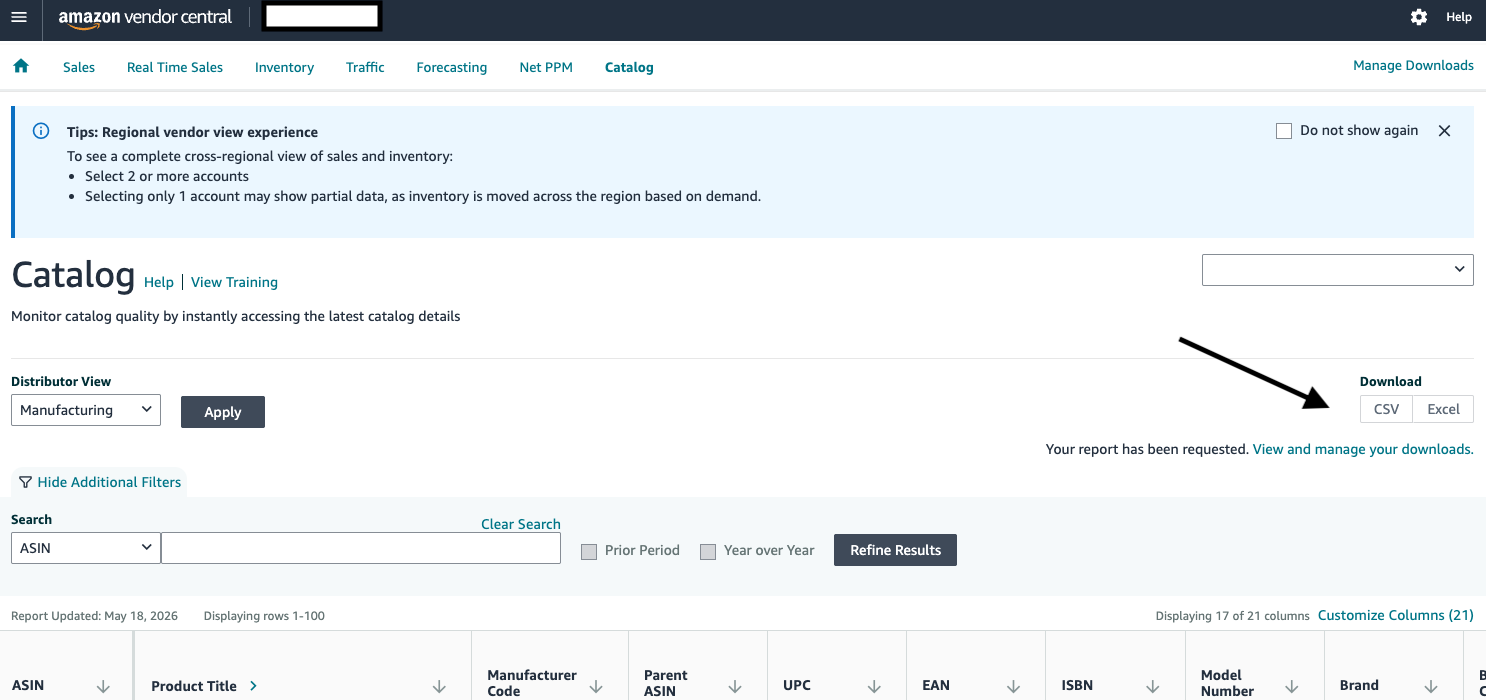Viewport: 1486px width, 700px height.
Task: Click the Apply button
Action: pyautogui.click(x=223, y=412)
